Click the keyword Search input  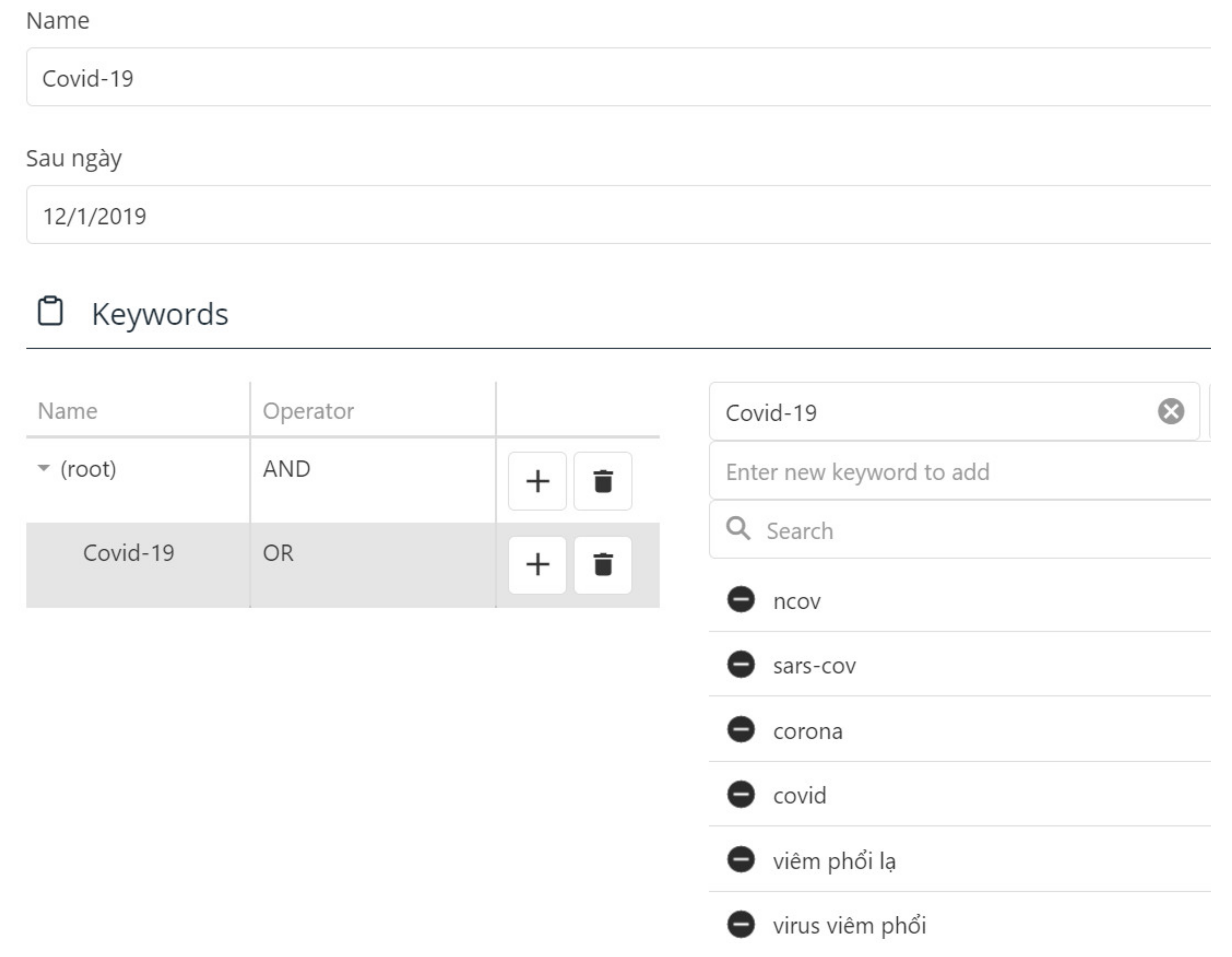tap(960, 530)
